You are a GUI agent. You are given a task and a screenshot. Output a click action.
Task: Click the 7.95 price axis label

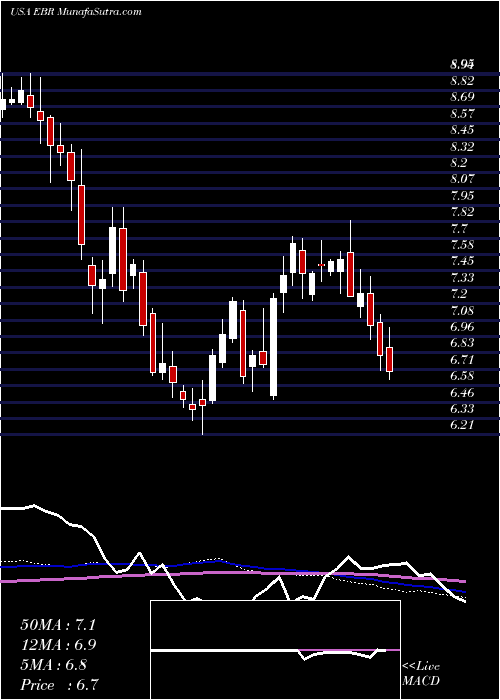462,196
